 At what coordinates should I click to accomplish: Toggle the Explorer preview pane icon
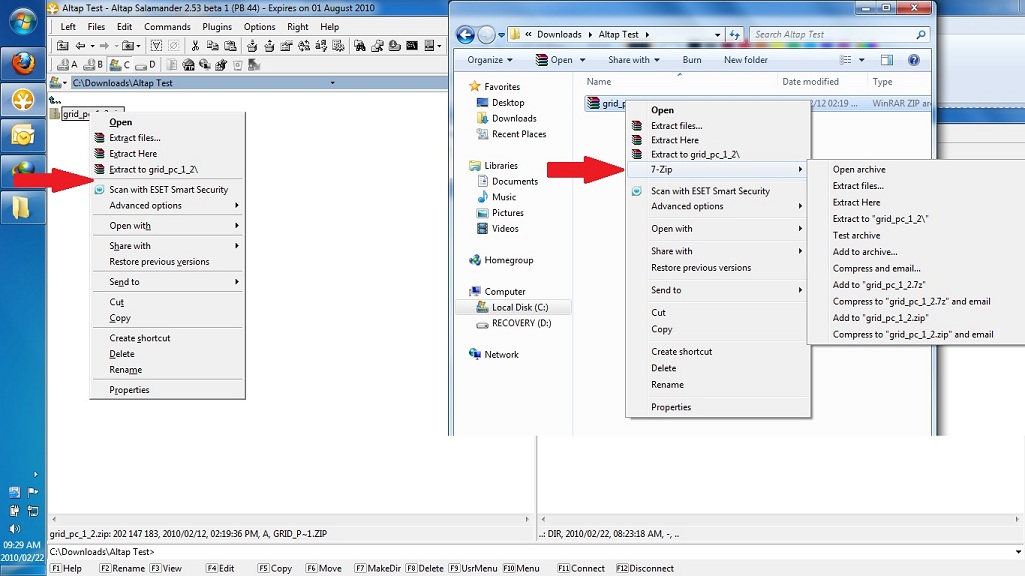point(886,60)
